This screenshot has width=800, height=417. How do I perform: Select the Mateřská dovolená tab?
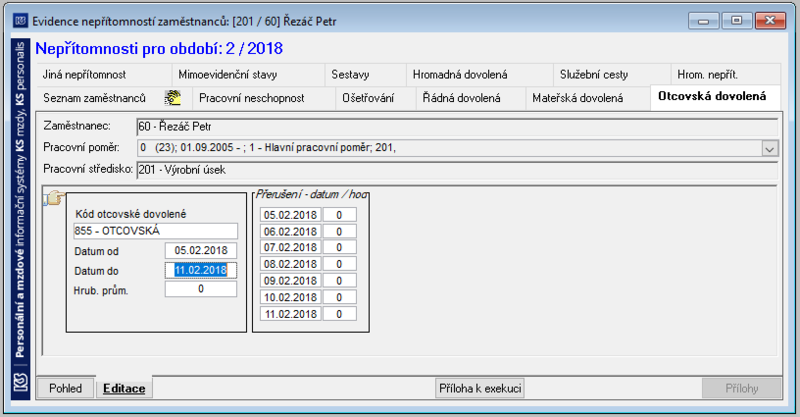point(588,98)
